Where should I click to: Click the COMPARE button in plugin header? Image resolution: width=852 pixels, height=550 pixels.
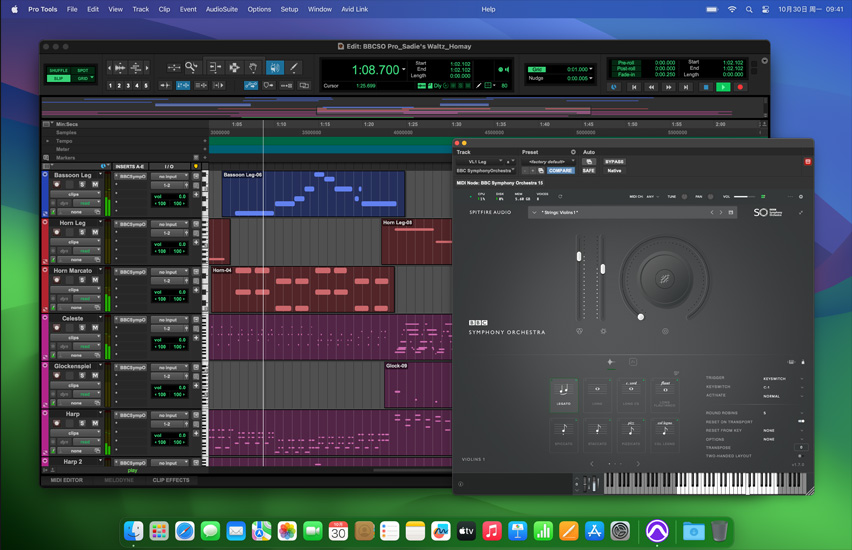[561, 171]
